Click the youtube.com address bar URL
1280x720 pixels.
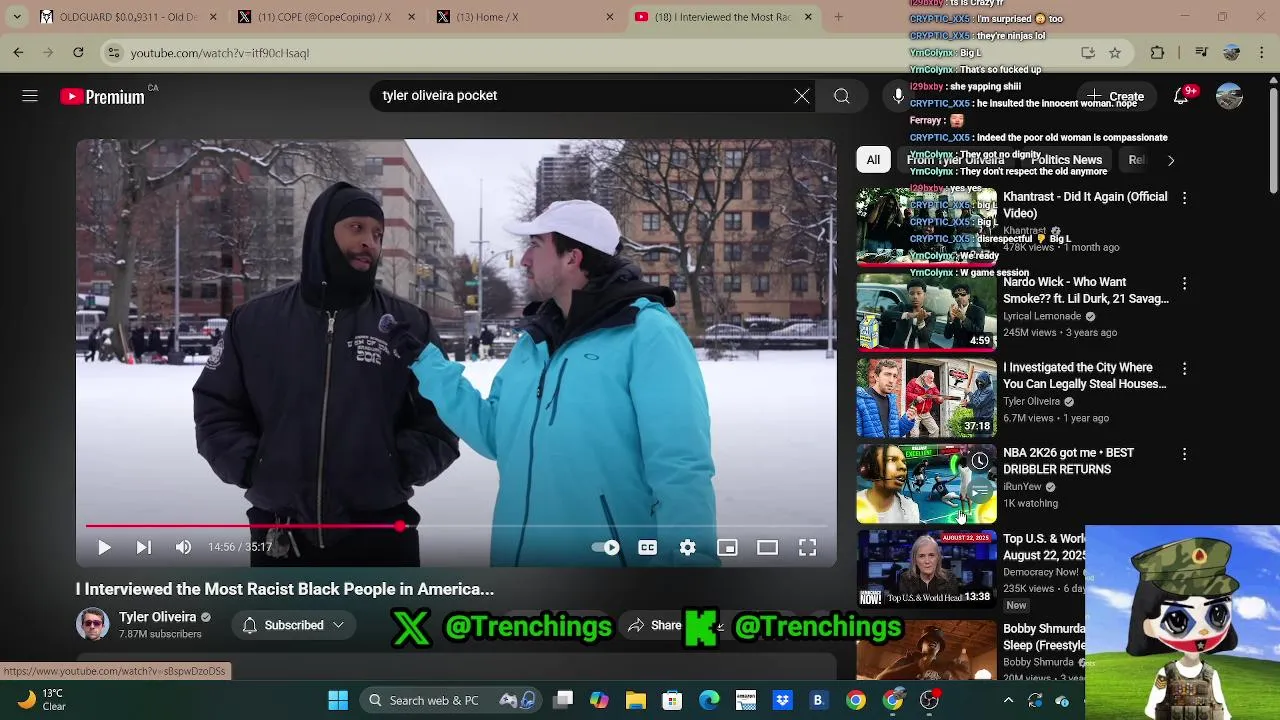[220, 53]
